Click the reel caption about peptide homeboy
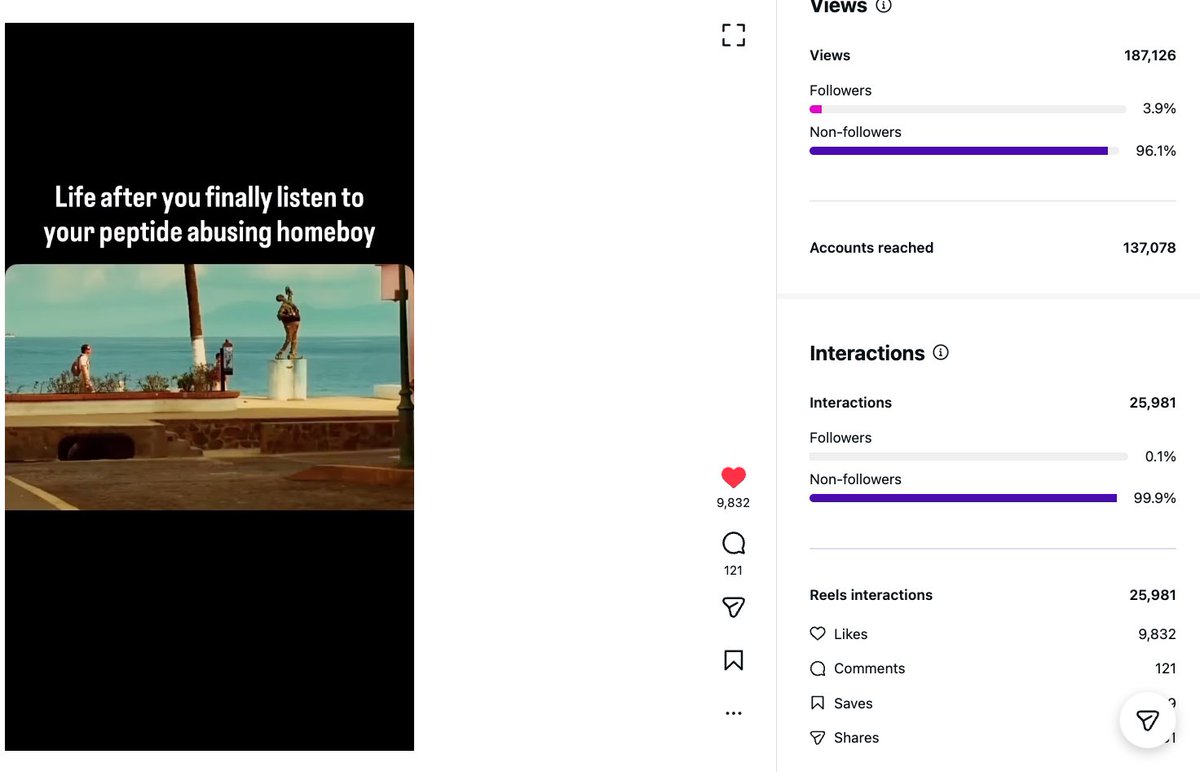This screenshot has width=1200, height=772. 209,215
